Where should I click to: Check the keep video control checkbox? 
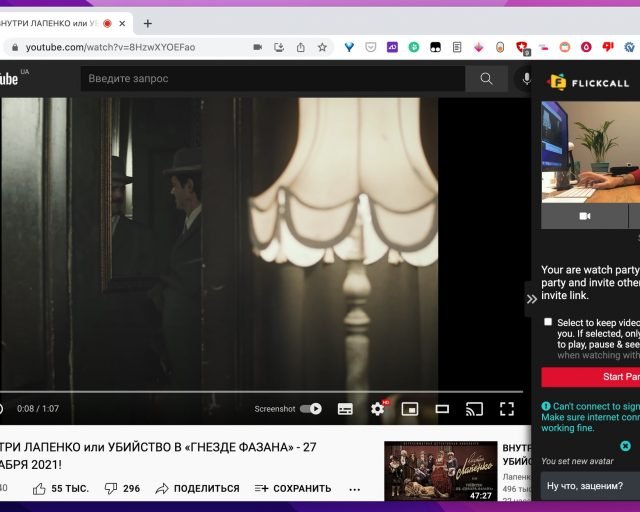pos(548,322)
